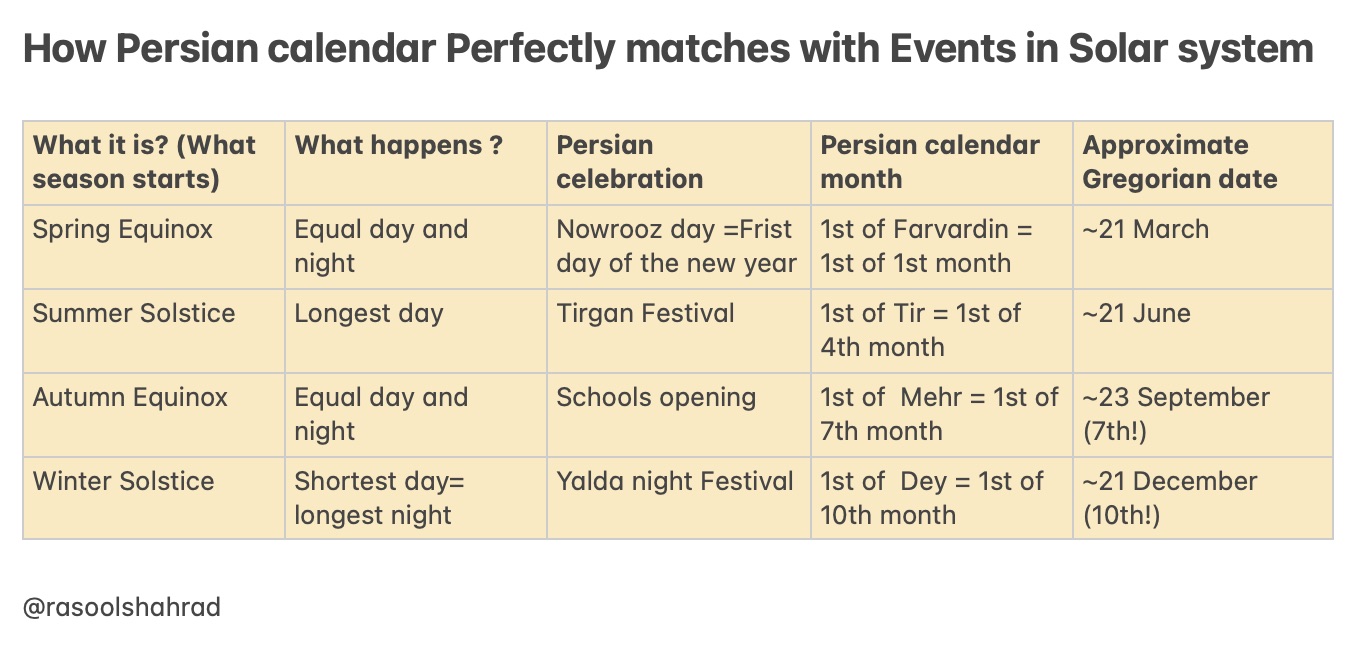
Task: Select the 'Spring Equinox' cell
Action: [154, 247]
